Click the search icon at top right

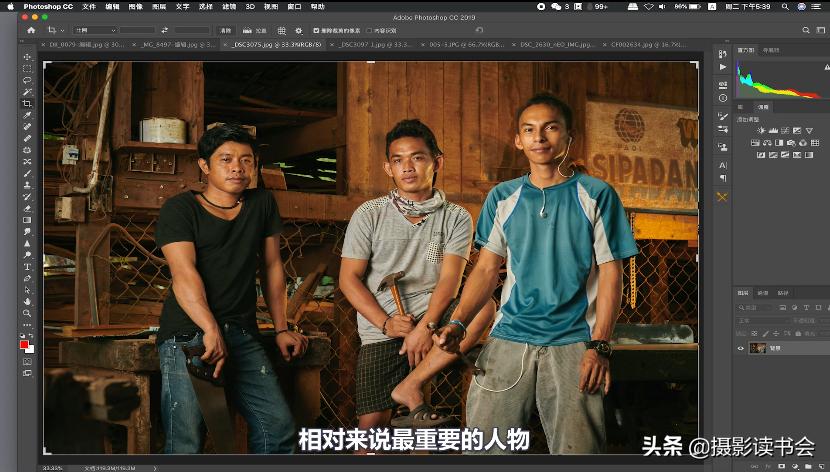pos(806,30)
